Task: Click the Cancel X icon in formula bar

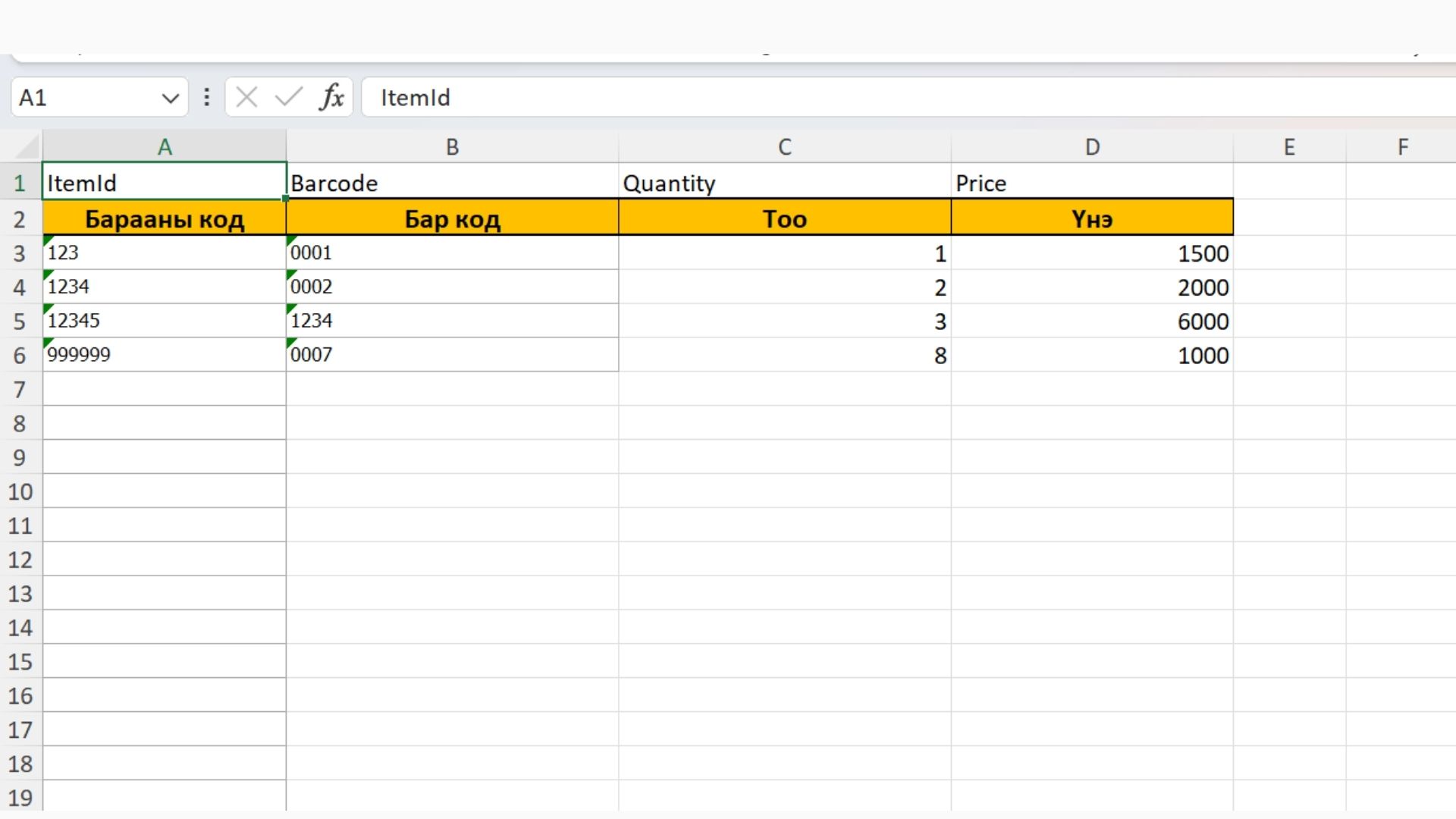Action: (x=246, y=97)
